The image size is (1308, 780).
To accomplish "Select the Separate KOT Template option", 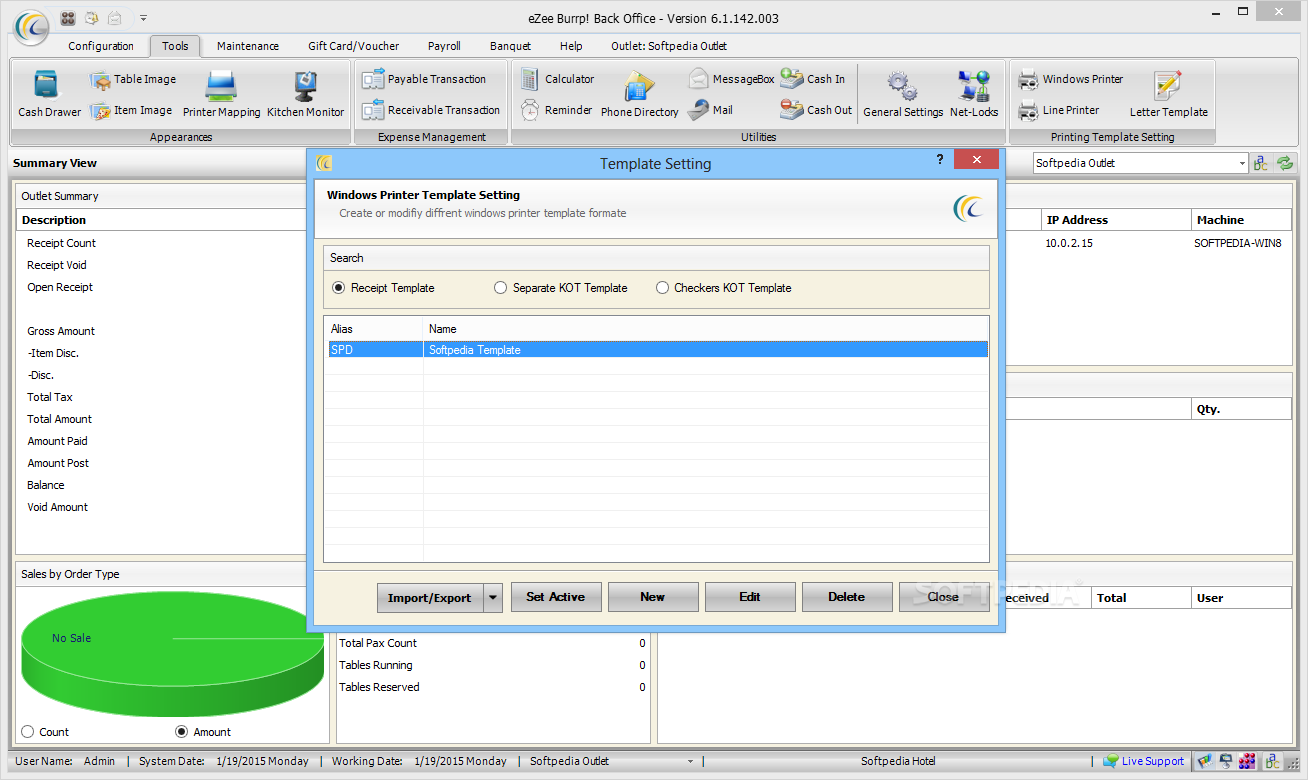I will 501,288.
